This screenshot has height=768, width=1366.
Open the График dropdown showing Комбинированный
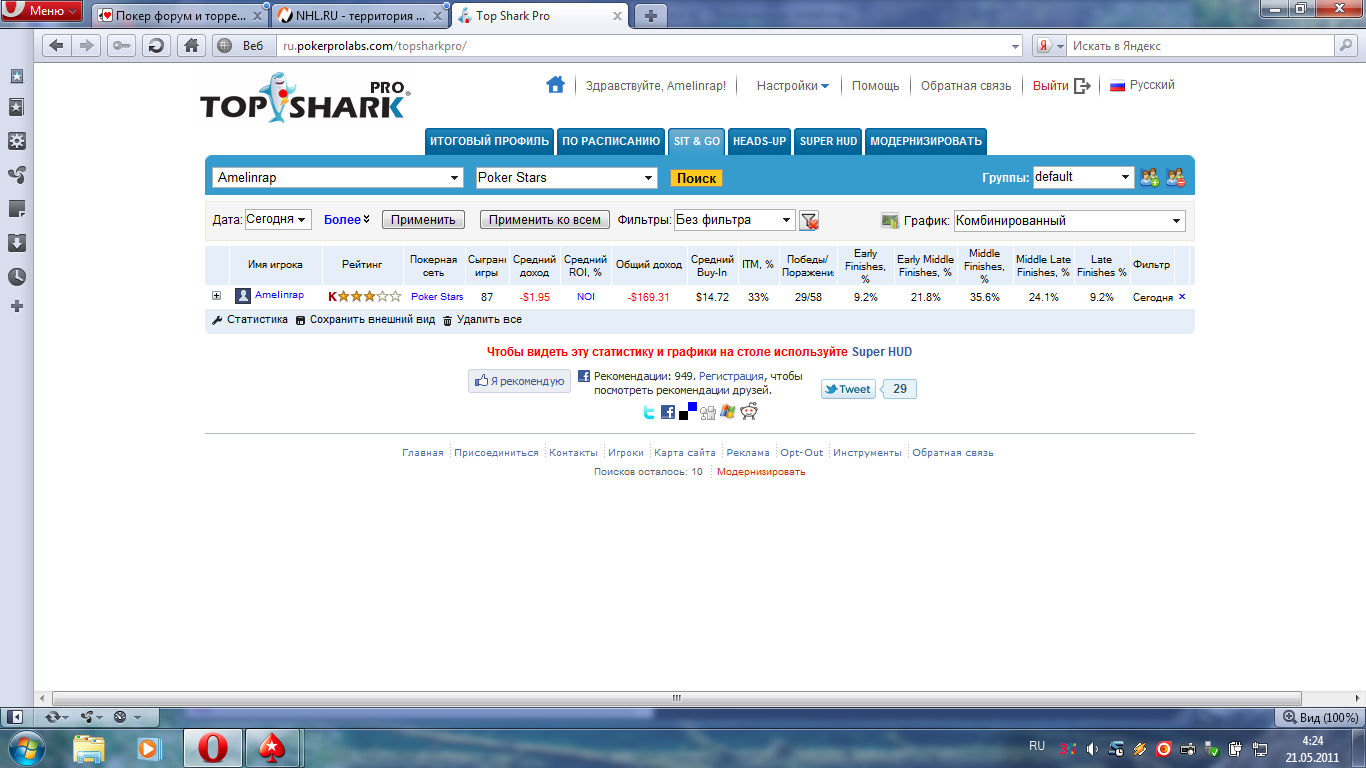point(1069,221)
